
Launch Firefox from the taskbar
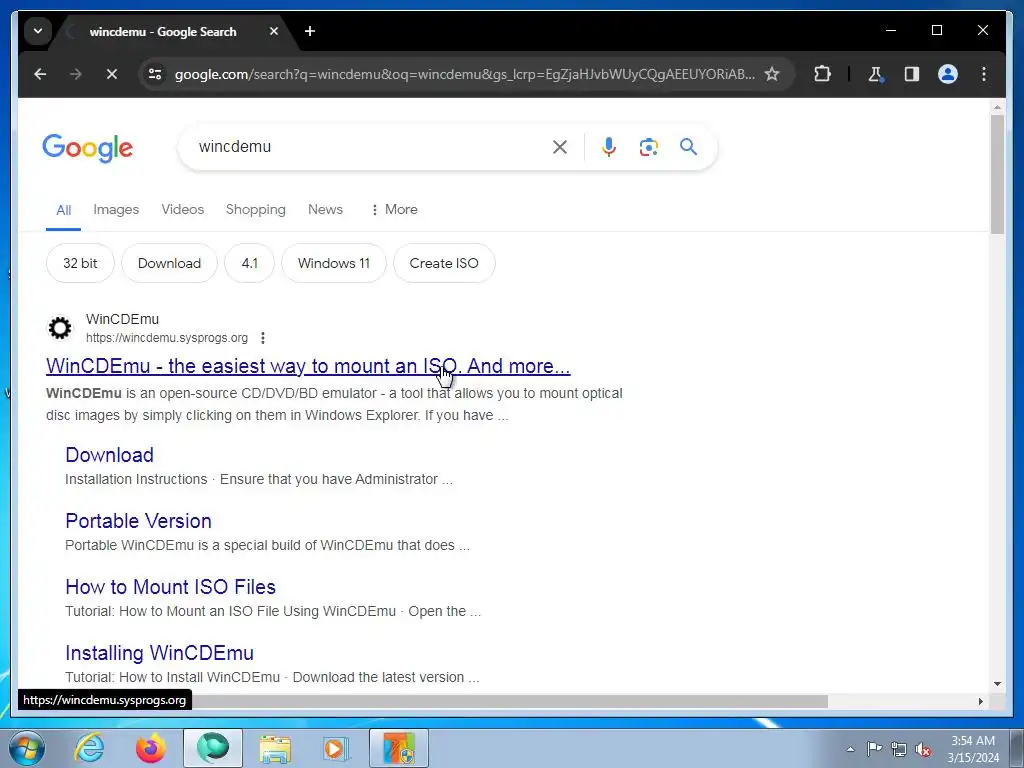coord(151,748)
